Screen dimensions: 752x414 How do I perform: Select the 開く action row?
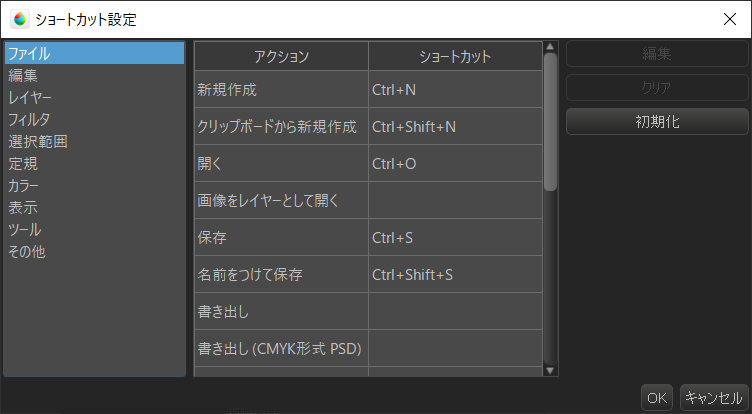[281, 163]
